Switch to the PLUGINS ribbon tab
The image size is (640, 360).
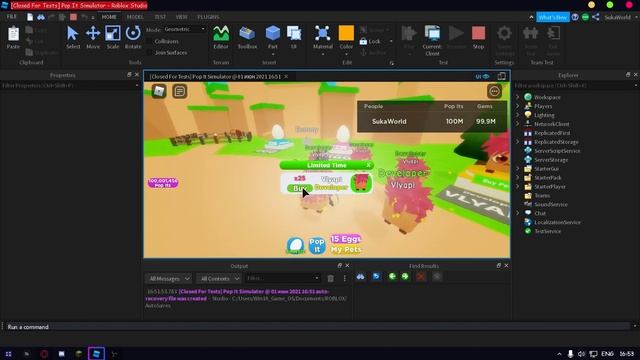click(x=208, y=17)
